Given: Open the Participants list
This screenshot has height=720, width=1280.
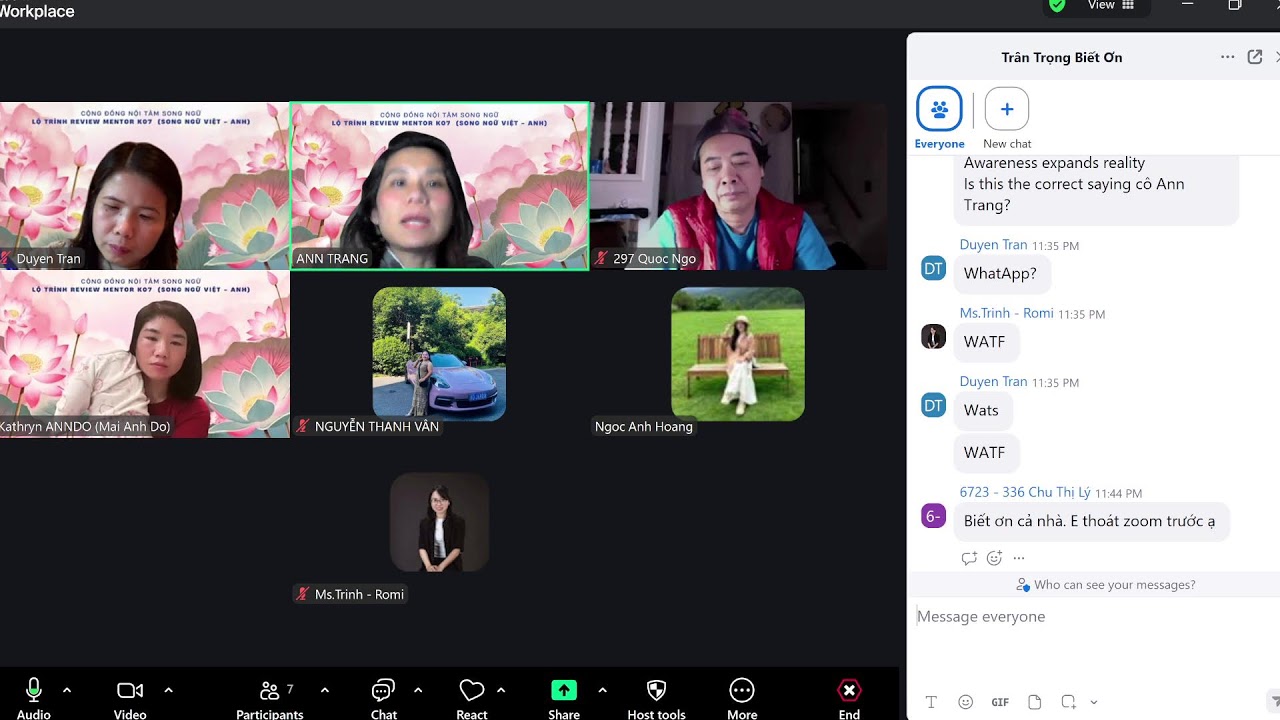Looking at the screenshot, I should (270, 697).
